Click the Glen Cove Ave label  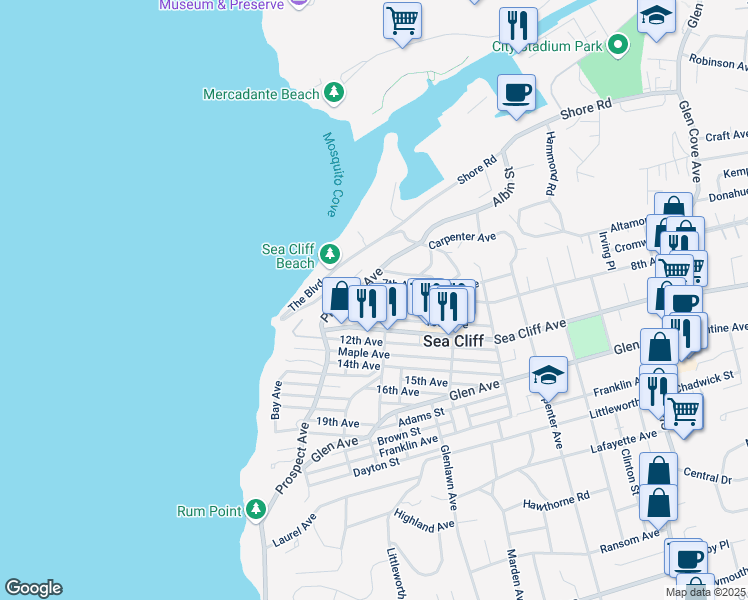coord(690,141)
